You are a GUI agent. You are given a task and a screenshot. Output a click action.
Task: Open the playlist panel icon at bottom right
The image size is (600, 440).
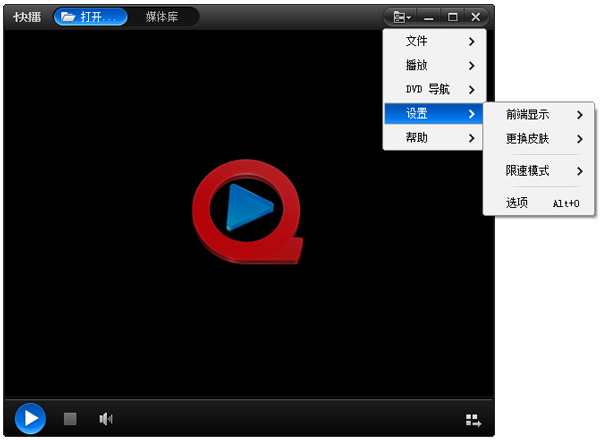[x=473, y=420]
